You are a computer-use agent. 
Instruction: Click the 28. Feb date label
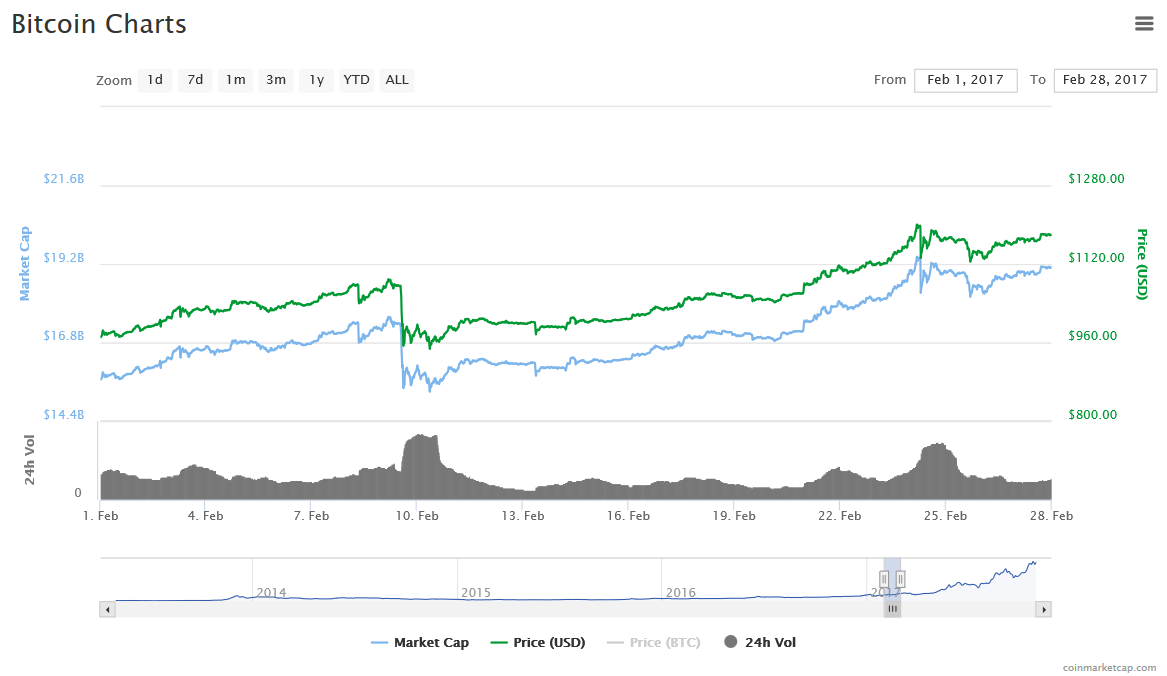[1051, 516]
